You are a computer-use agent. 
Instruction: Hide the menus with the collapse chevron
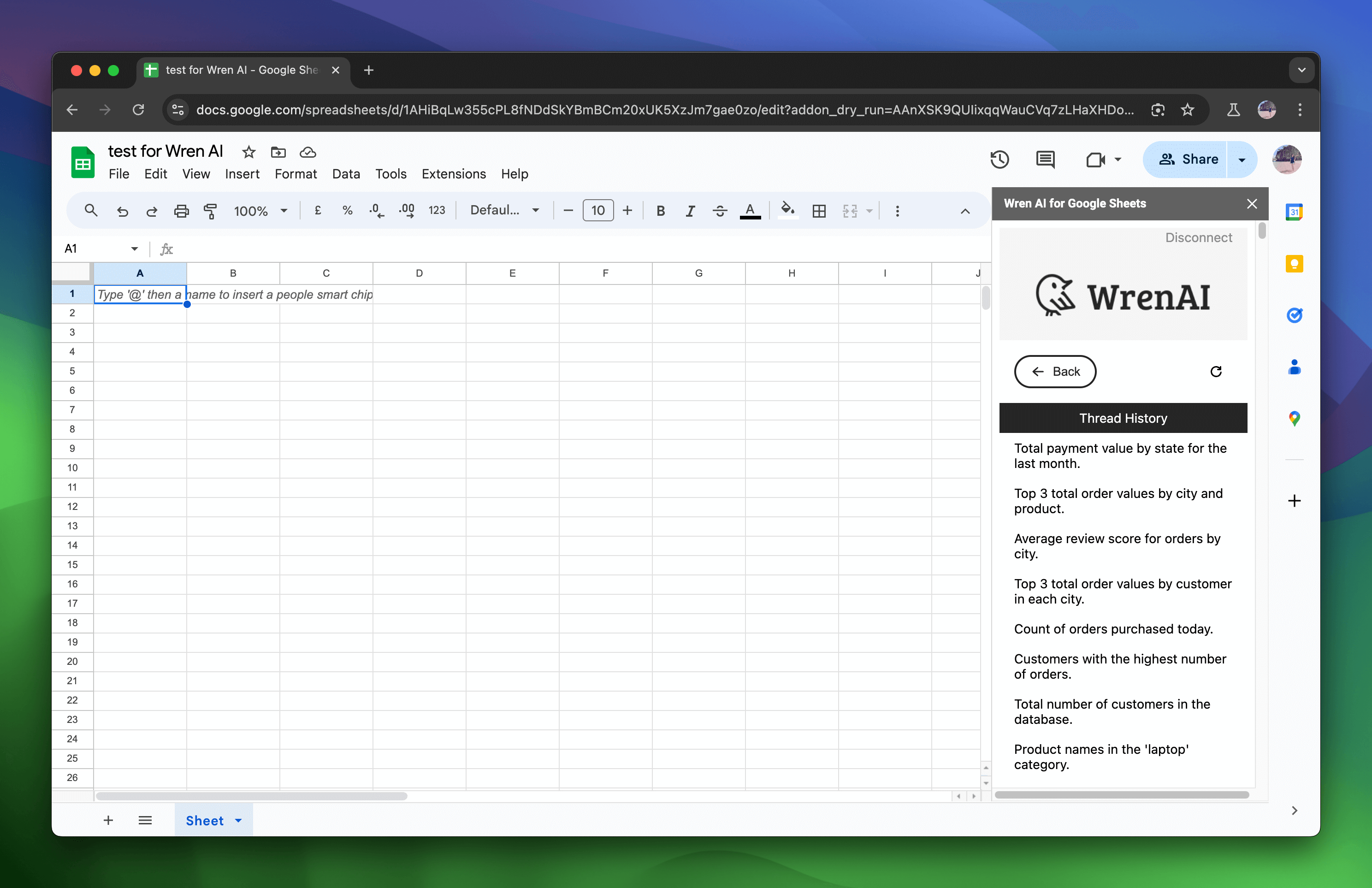click(x=965, y=211)
